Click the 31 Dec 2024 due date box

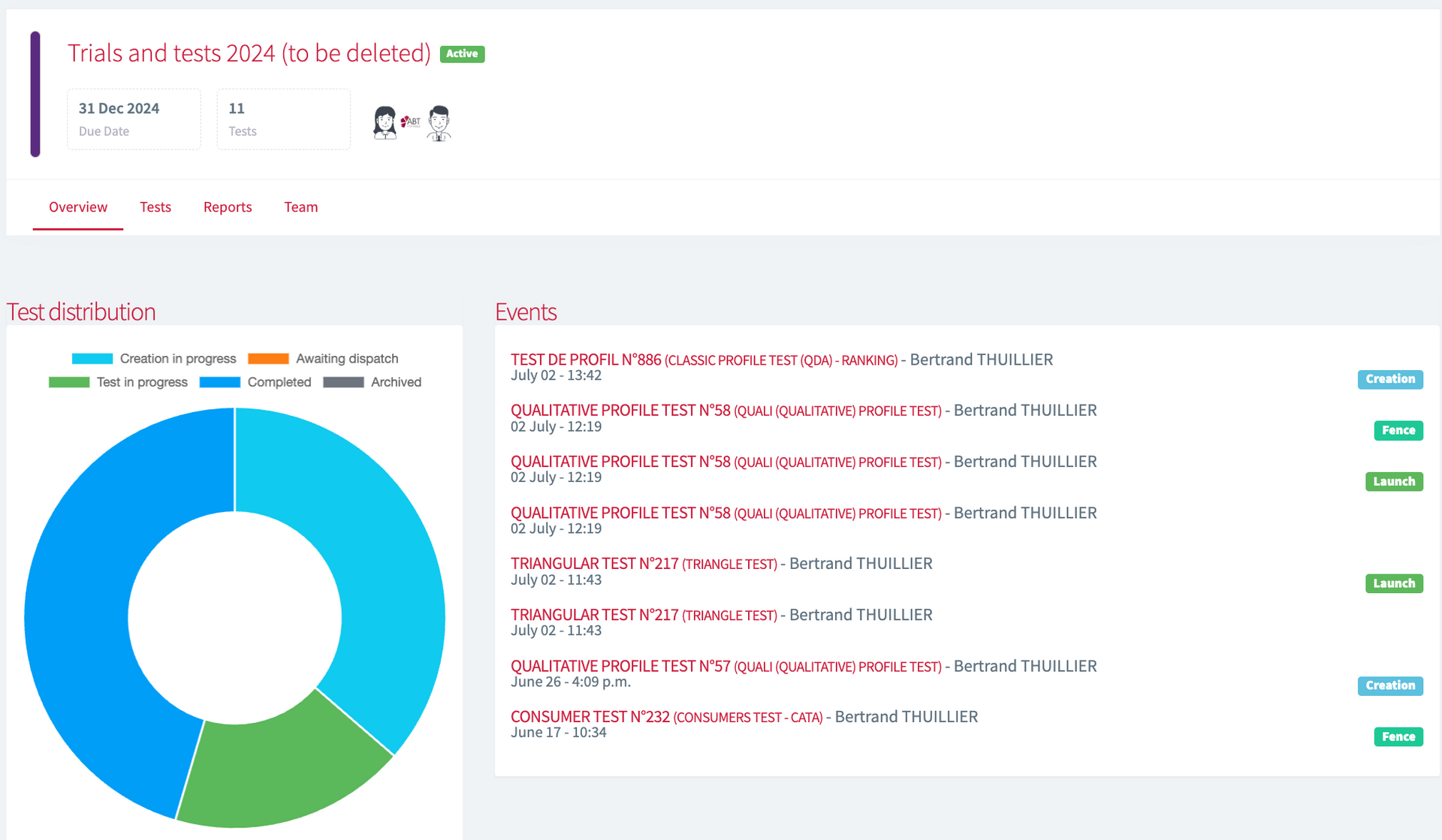134,119
